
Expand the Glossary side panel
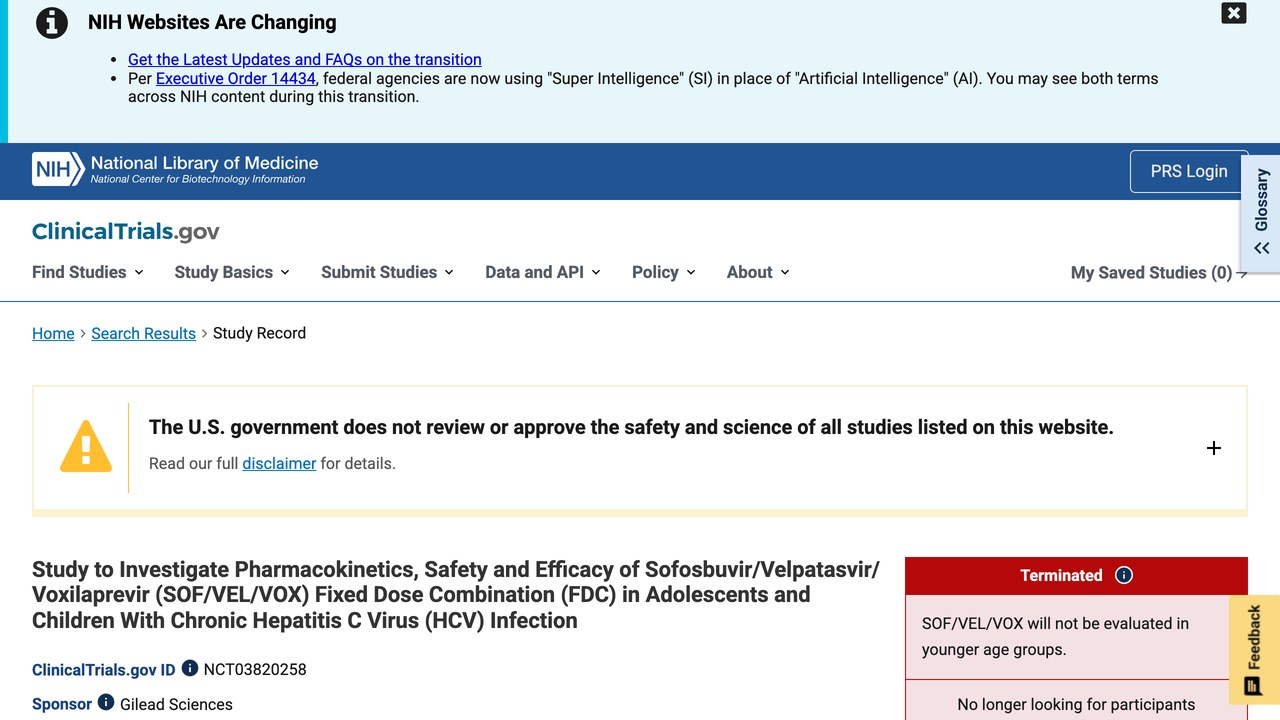click(x=1261, y=211)
